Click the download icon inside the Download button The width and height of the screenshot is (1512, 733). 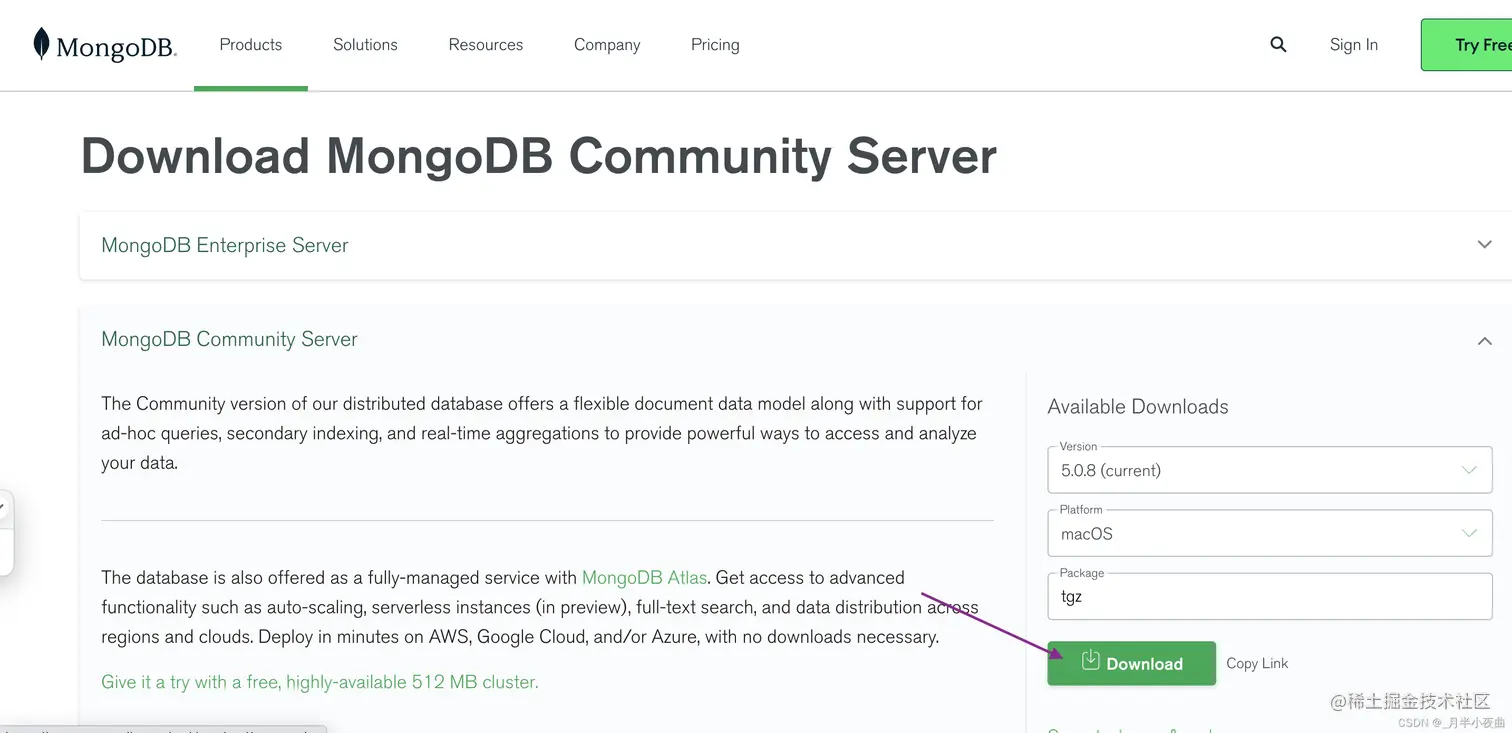pyautogui.click(x=1091, y=661)
